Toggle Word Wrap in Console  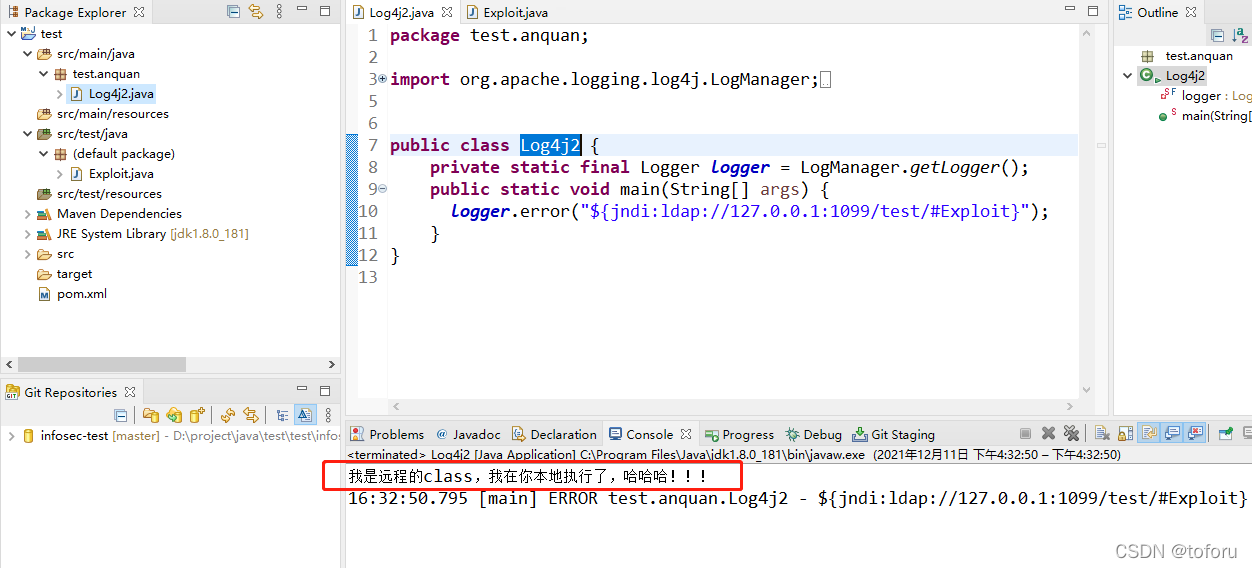pyautogui.click(x=1149, y=433)
